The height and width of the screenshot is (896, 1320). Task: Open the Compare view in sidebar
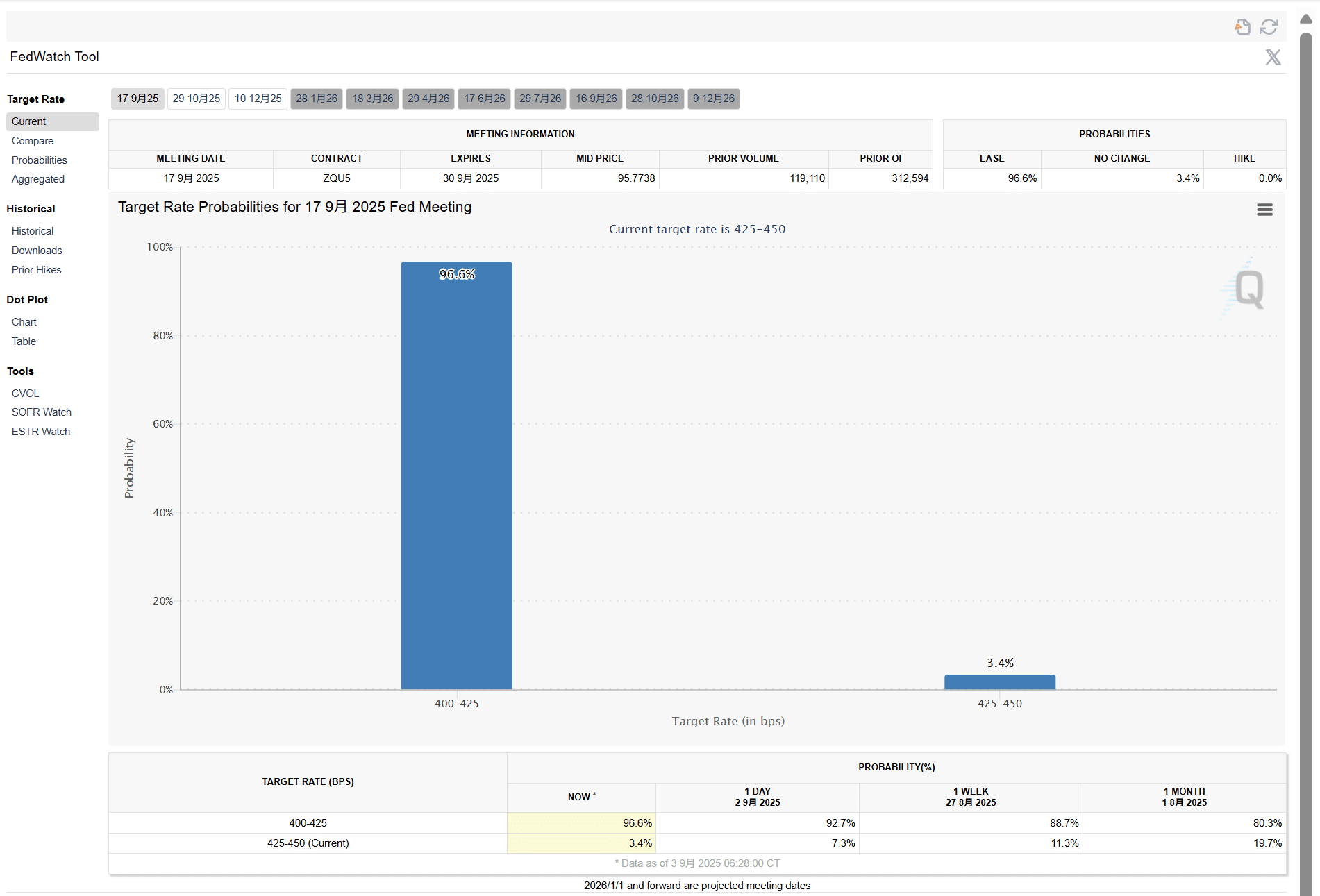33,141
